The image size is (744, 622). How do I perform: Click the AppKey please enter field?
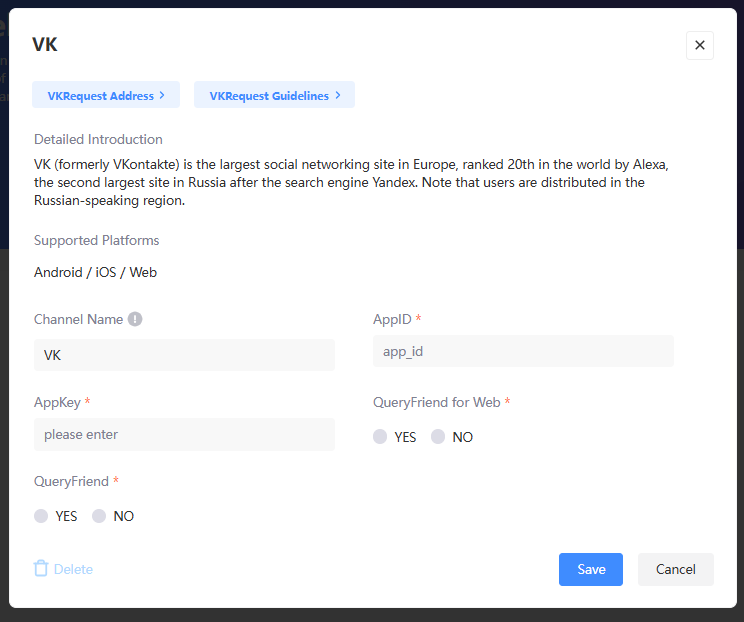pos(184,434)
